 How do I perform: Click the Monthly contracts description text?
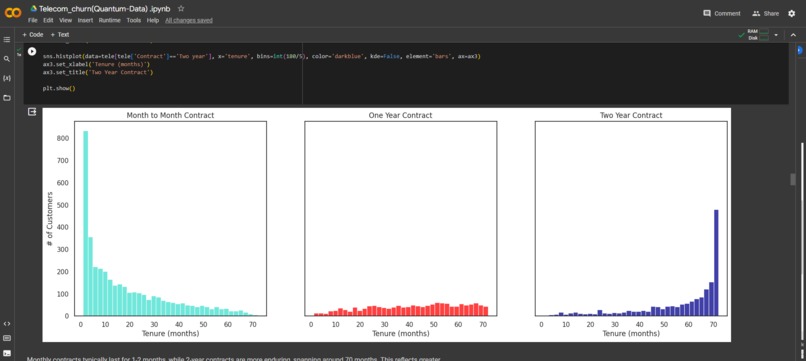coord(234,358)
